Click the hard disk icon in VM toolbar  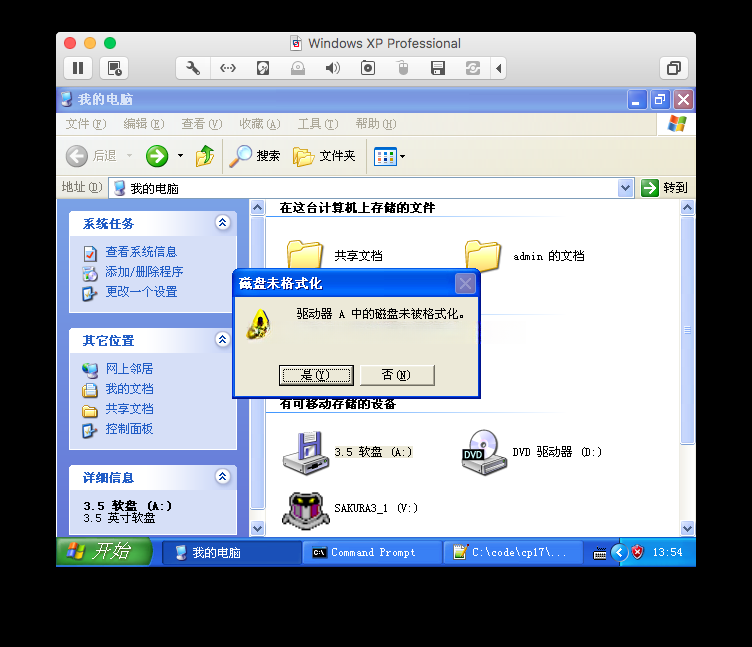click(263, 68)
